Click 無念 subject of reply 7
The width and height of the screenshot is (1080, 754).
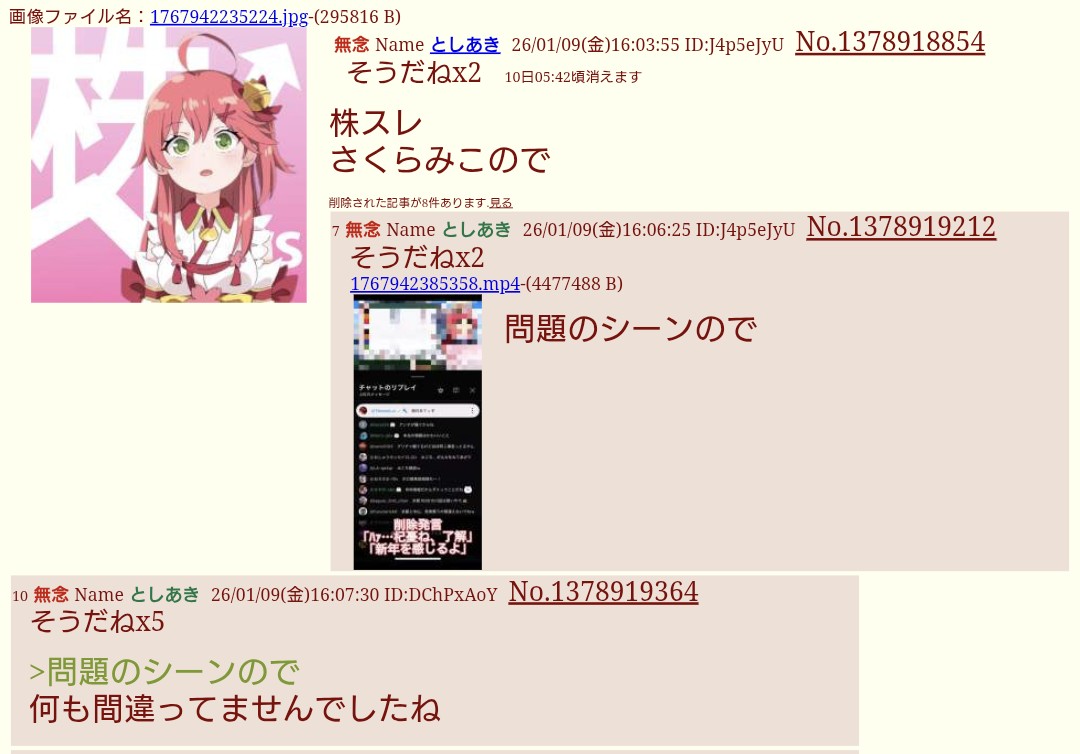[362, 229]
